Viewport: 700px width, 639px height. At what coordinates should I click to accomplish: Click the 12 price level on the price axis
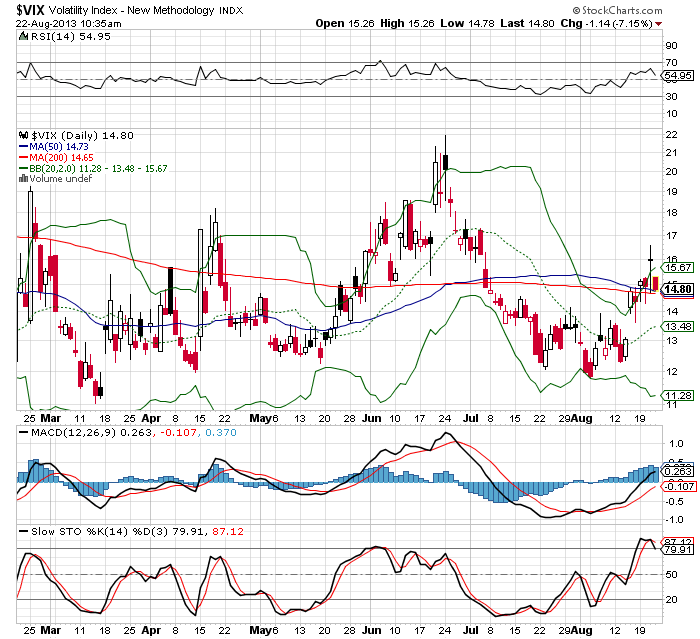coord(671,371)
